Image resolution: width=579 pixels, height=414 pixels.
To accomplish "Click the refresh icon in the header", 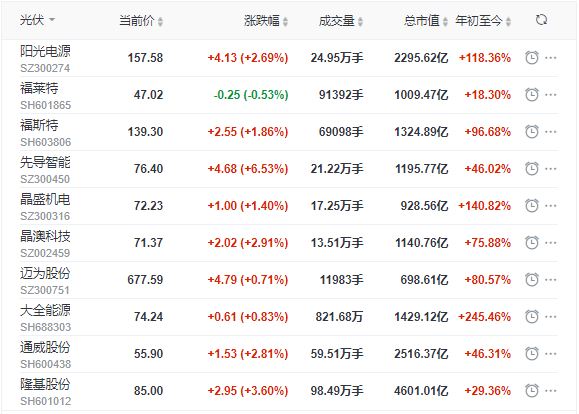I will coord(541,20).
